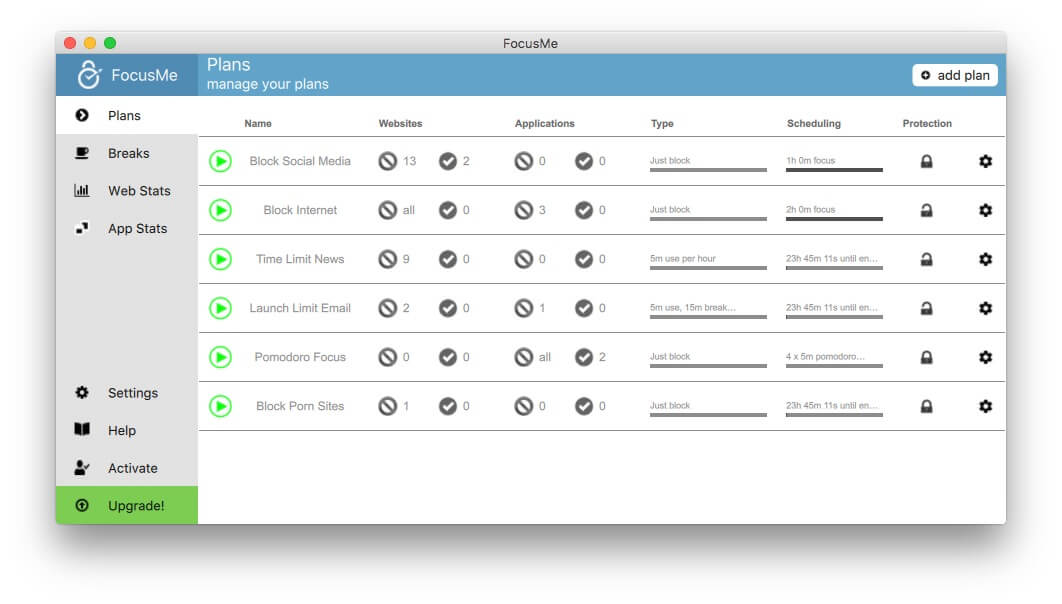Viewport: 1062px width, 604px height.
Task: Click blocked applications icon for Pomodoro Focus
Action: coord(524,357)
